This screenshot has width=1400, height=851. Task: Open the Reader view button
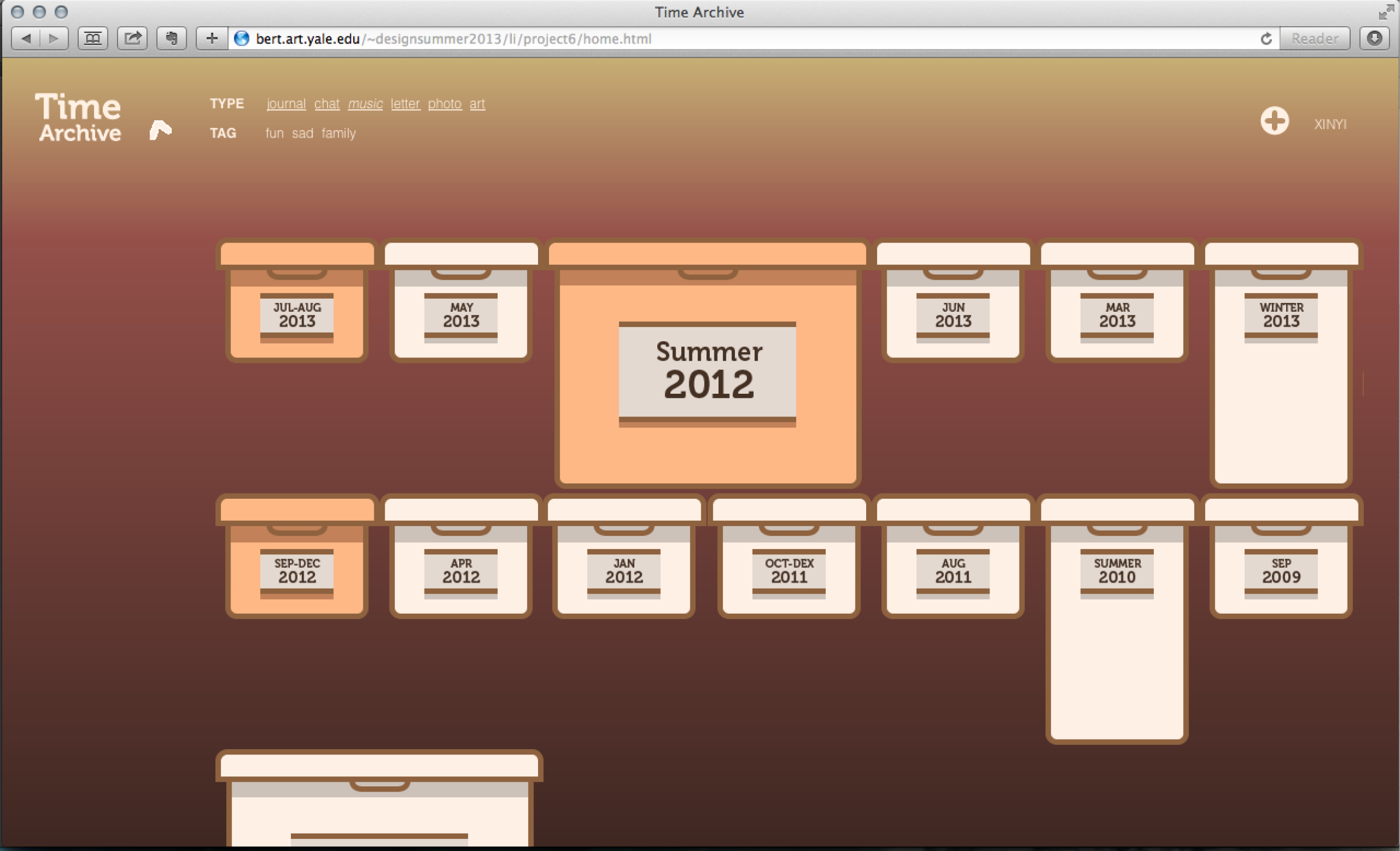point(1314,39)
